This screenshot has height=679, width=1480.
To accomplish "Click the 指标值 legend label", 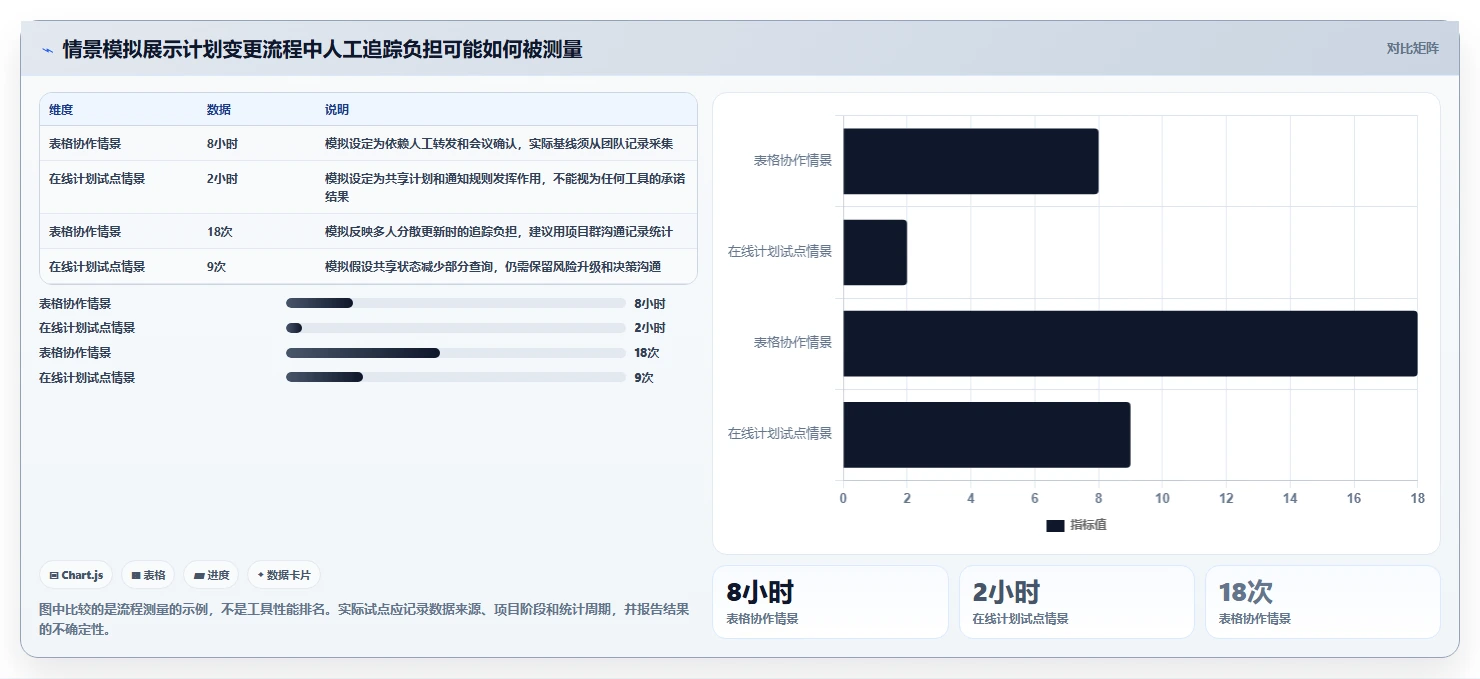I will pos(1088,526).
